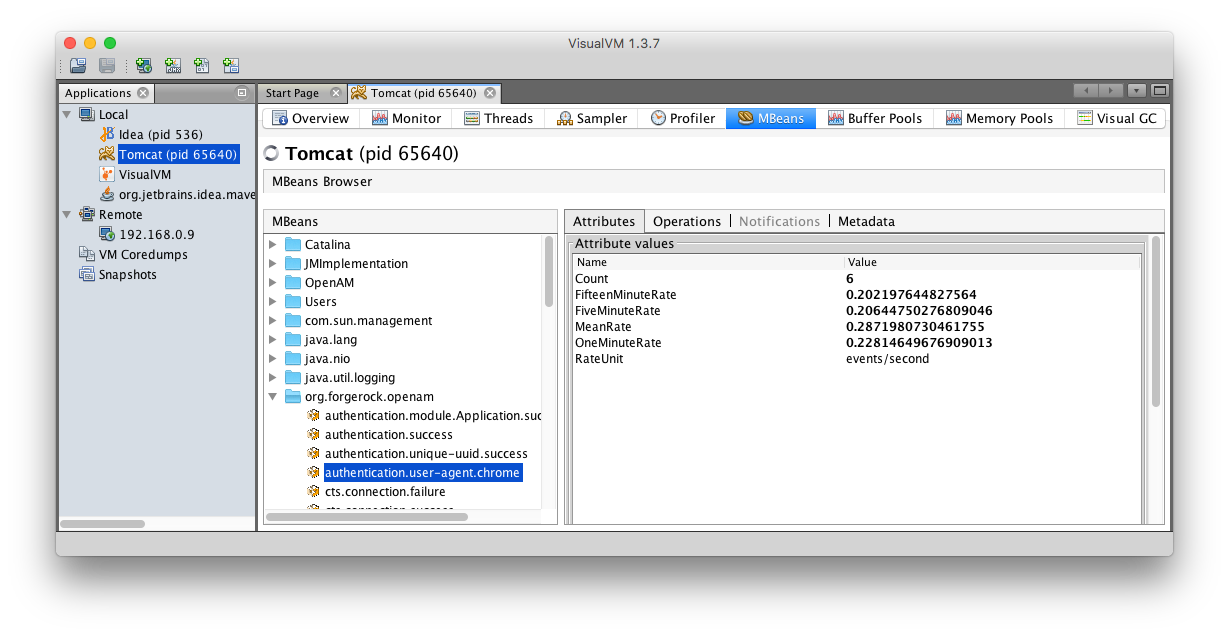Image resolution: width=1229 pixels, height=636 pixels.
Task: Collapse the org.forgerock.openam folder
Action: (273, 396)
